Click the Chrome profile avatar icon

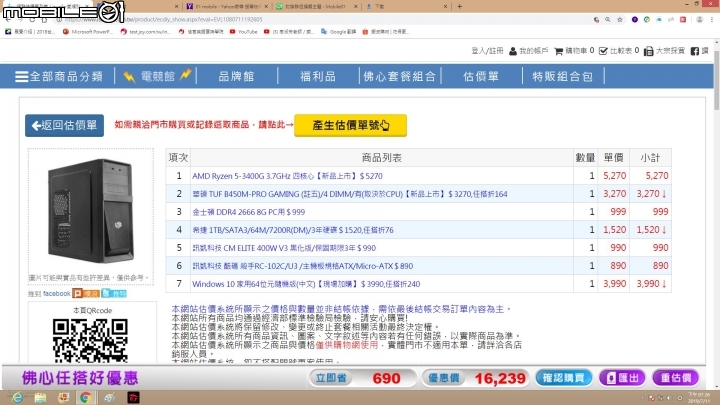pyautogui.click(x=699, y=20)
